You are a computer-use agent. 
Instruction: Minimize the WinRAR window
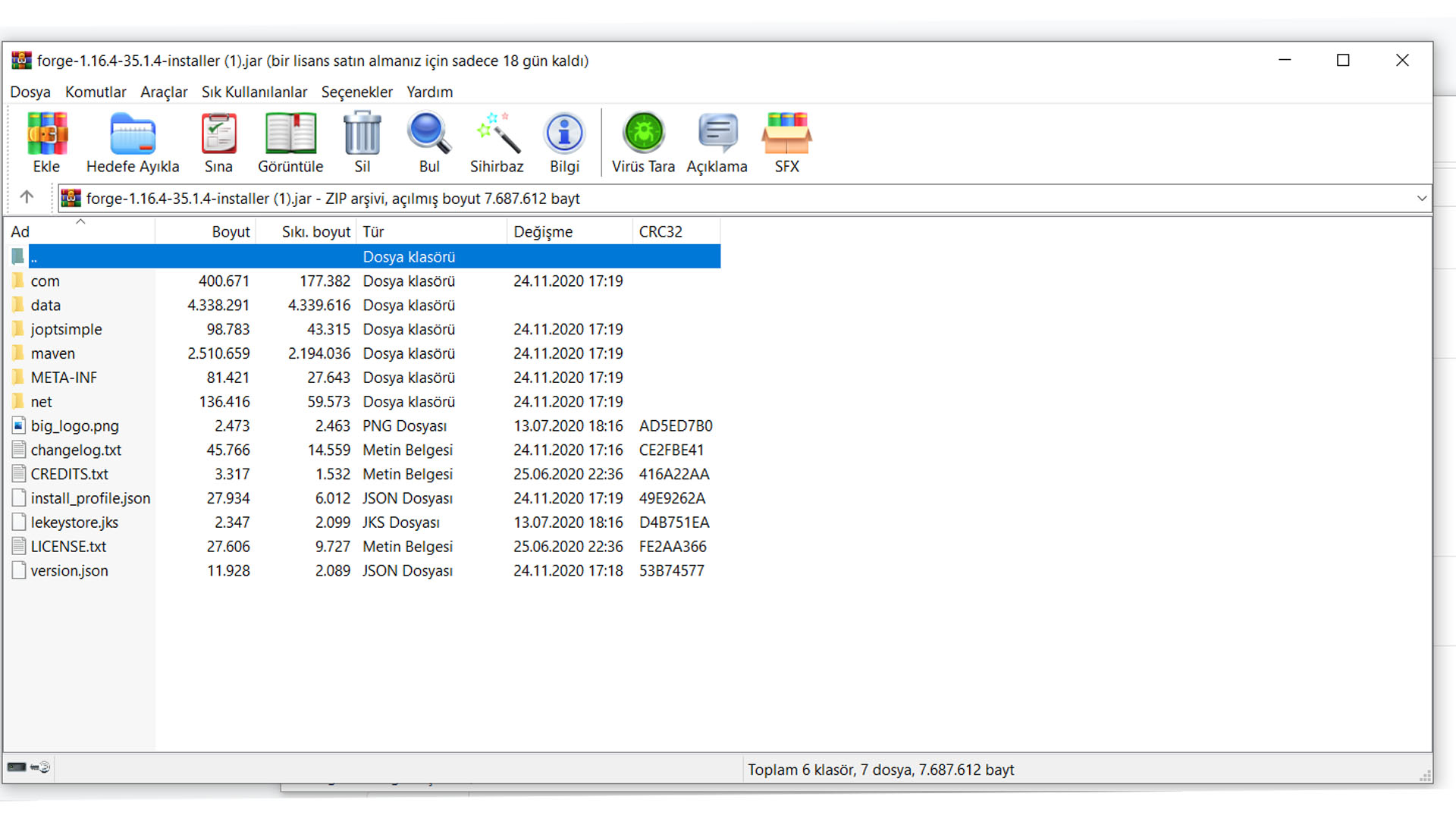1285,60
